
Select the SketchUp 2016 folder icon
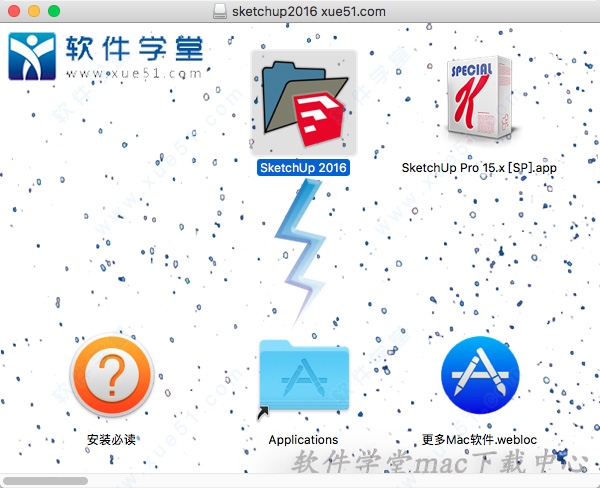point(303,103)
